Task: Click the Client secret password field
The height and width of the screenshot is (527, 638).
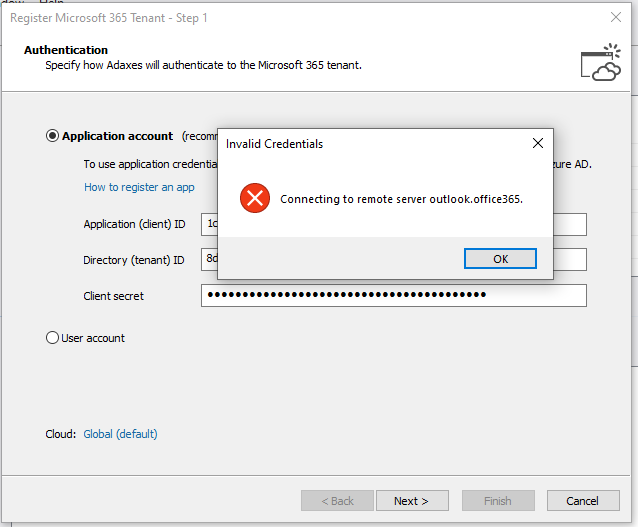Action: click(393, 295)
